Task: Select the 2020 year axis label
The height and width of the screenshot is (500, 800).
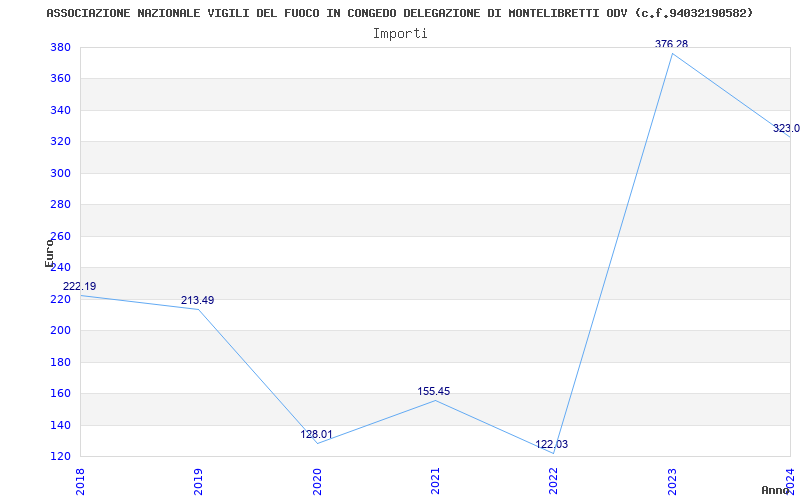Action: pyautogui.click(x=316, y=481)
